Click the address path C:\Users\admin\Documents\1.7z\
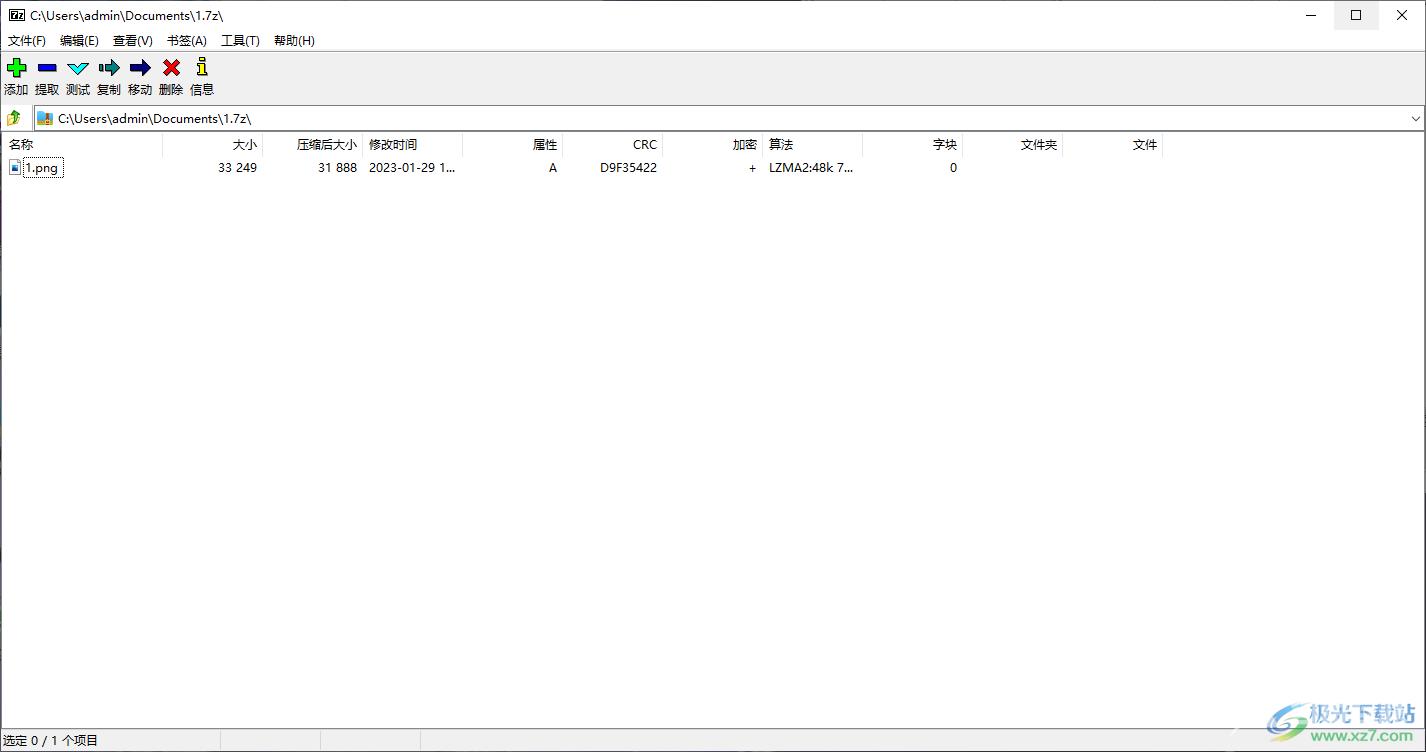Image resolution: width=1426 pixels, height=752 pixels. pyautogui.click(x=154, y=118)
